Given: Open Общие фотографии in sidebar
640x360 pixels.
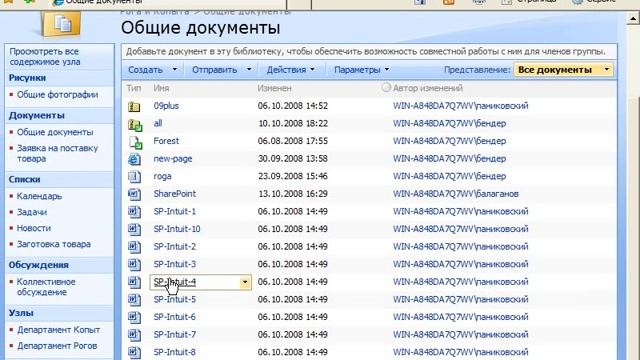Looking at the screenshot, I should point(57,95).
